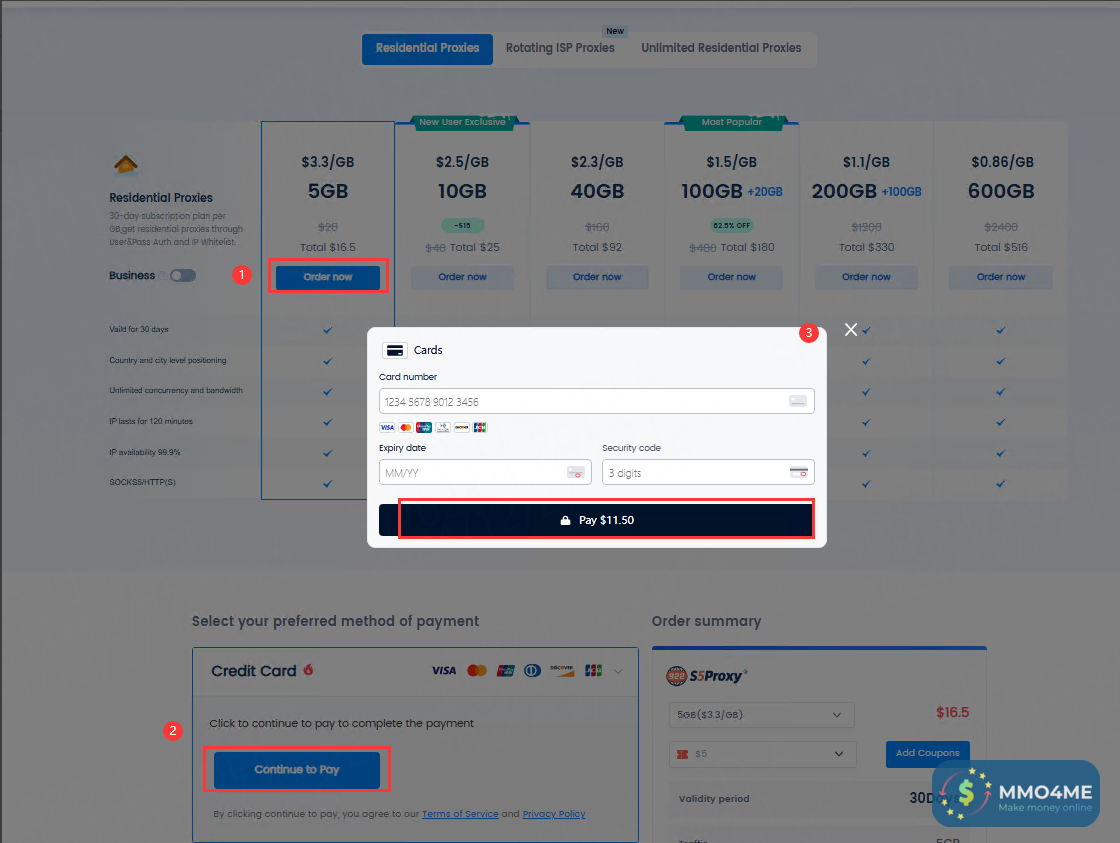Click 'IP availability 99.9%' feature label

pos(144,452)
